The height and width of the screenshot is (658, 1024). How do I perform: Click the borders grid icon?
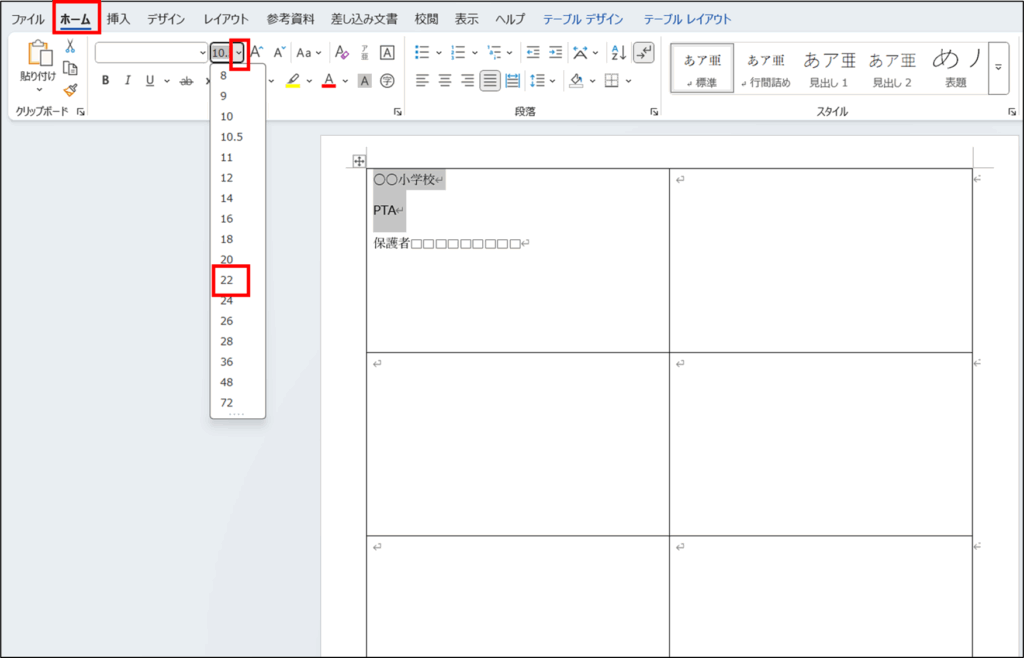click(612, 81)
